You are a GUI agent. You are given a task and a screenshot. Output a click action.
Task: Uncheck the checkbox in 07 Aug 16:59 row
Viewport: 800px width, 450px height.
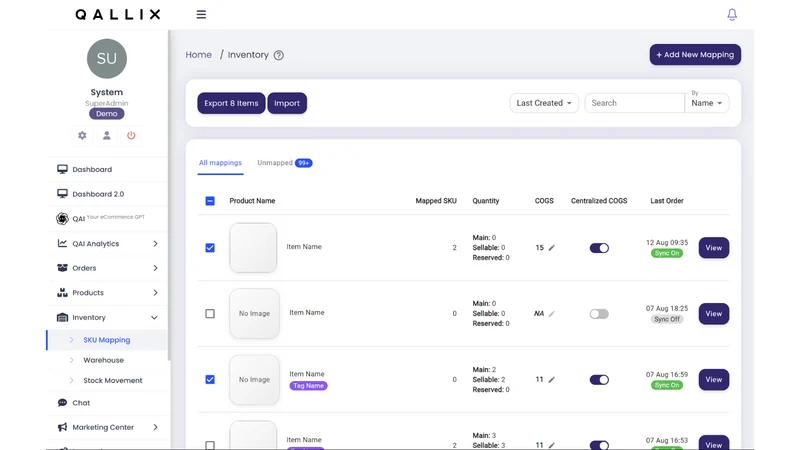tap(210, 380)
